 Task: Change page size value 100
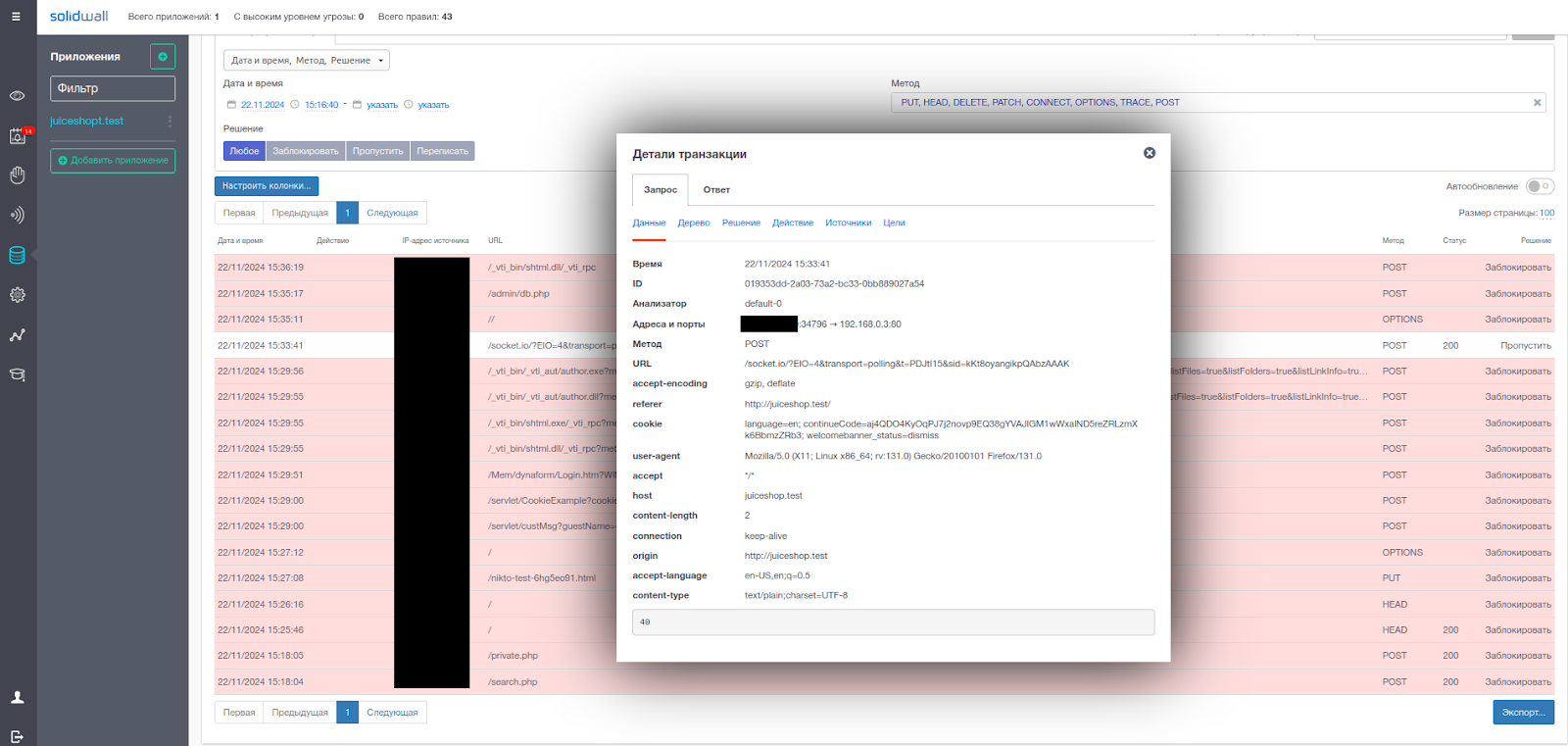click(x=1546, y=213)
